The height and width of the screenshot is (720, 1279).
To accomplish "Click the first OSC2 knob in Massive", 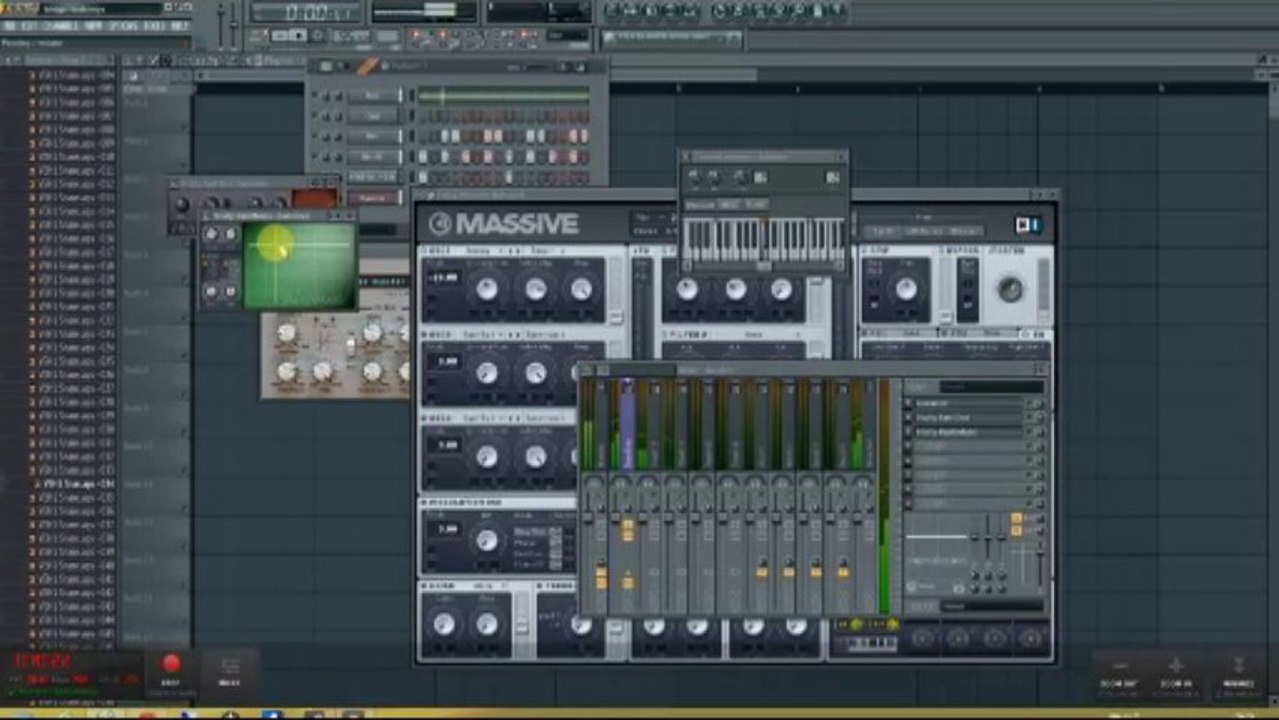I will coord(487,372).
